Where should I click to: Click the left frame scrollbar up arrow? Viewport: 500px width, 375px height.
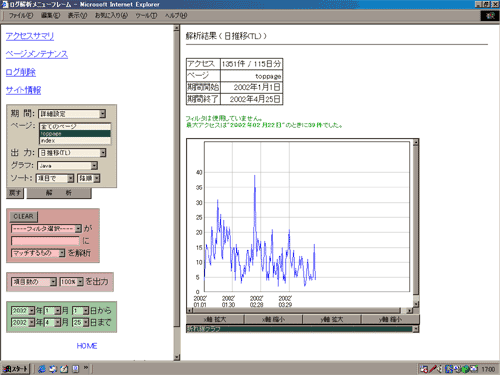click(x=177, y=28)
